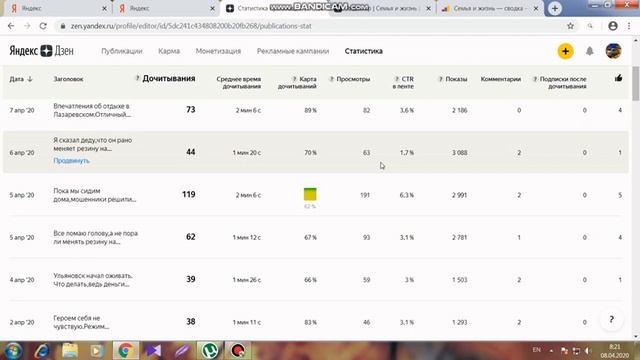Open article Я сказал деду, что он рано
This screenshot has width=640, height=360.
93,144
